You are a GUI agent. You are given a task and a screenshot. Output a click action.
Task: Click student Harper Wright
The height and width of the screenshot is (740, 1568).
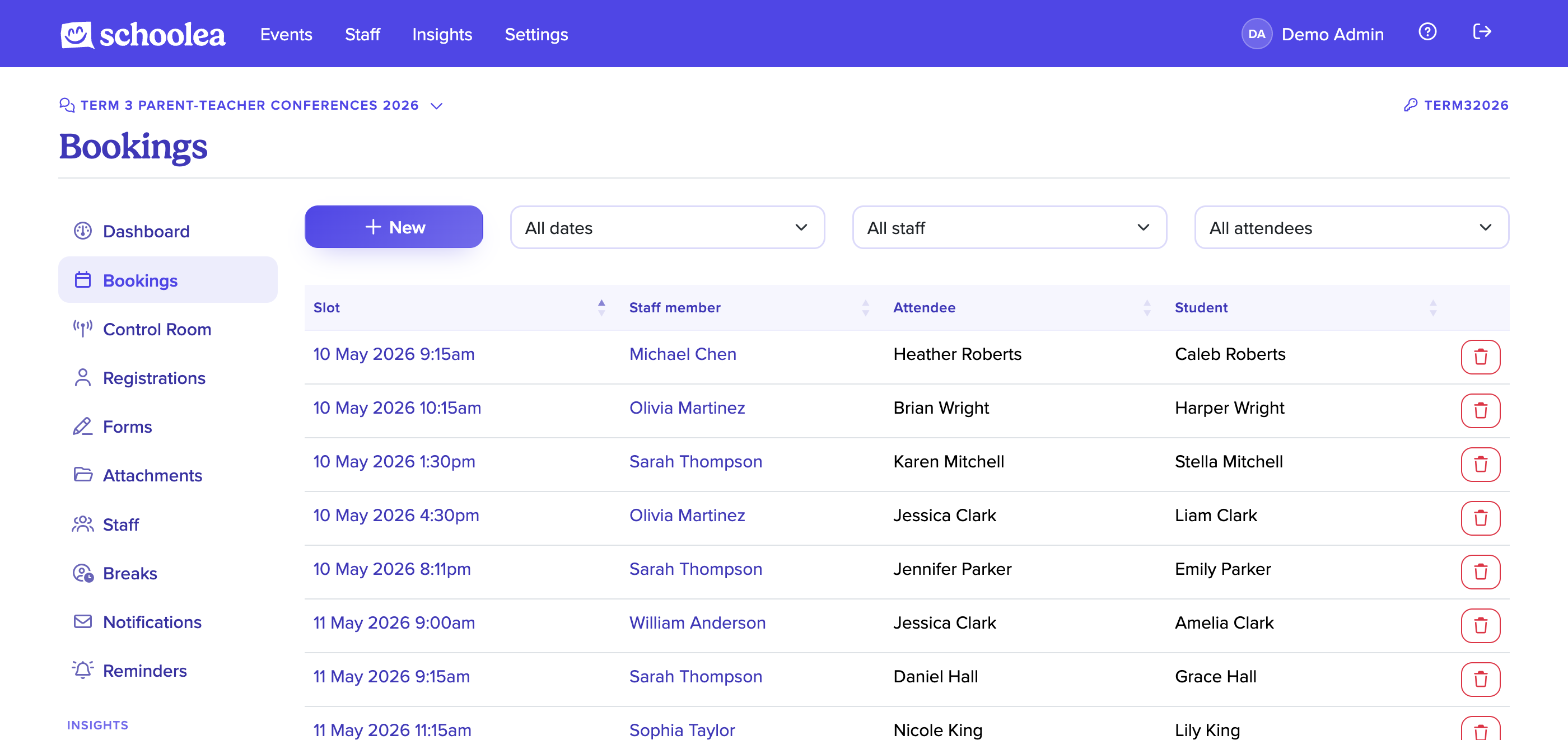pos(1229,408)
